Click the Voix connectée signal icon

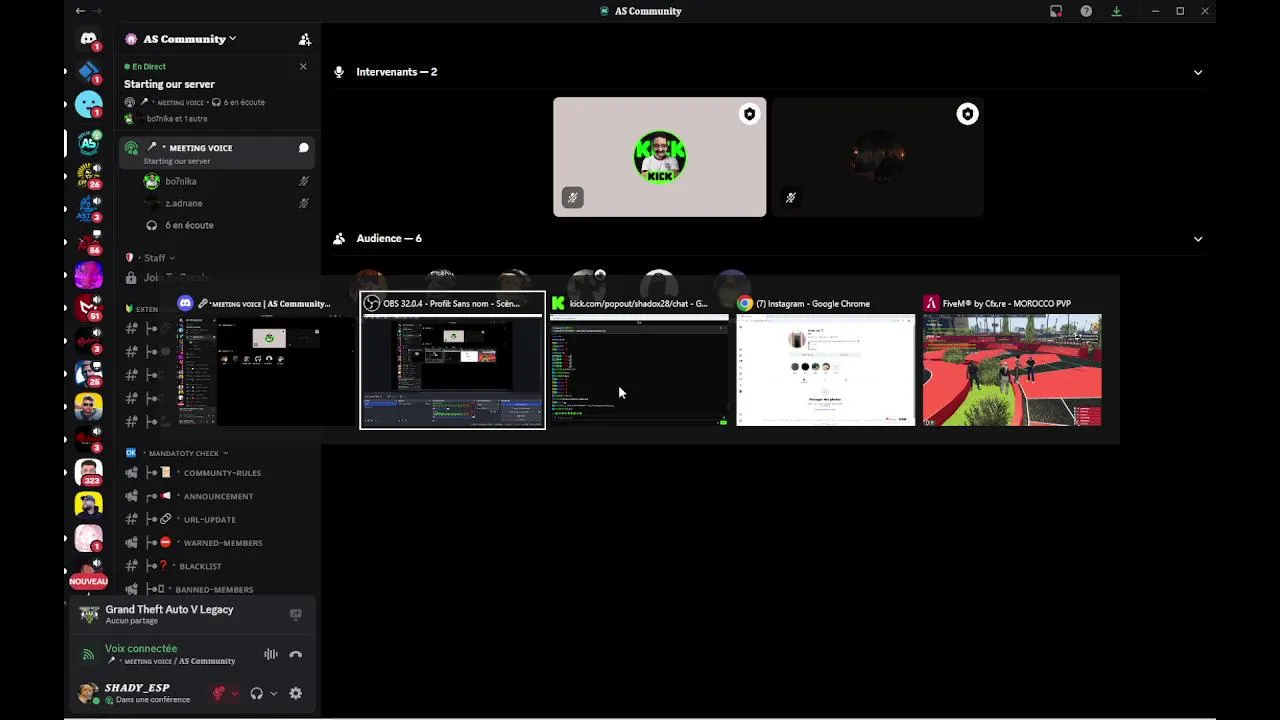[x=88, y=654]
